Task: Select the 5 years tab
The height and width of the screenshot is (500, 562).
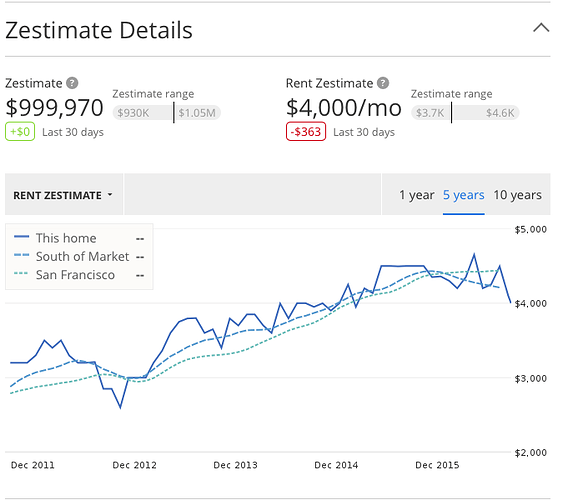Action: tap(463, 195)
